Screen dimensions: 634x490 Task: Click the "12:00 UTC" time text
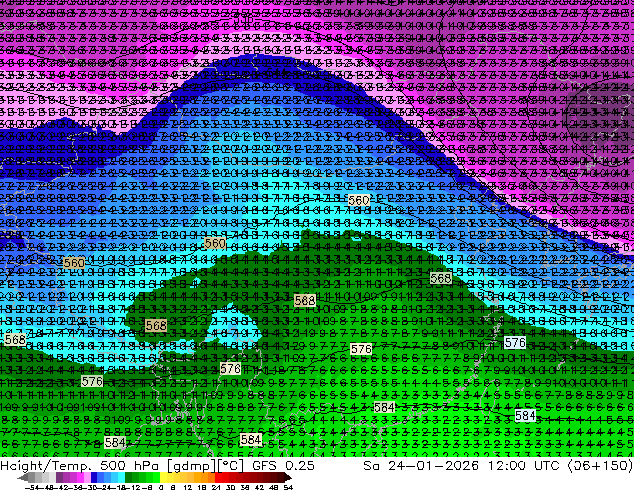pos(526,466)
